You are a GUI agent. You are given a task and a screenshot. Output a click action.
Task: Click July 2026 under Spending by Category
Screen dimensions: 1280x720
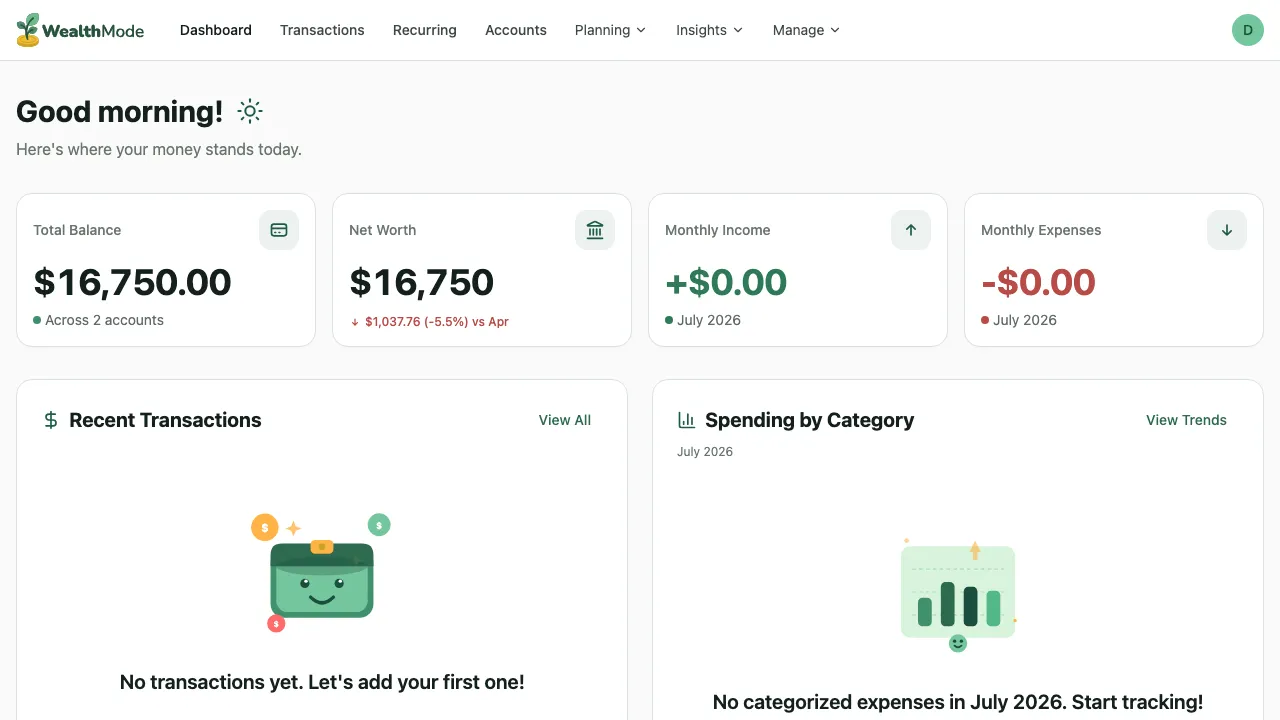705,452
